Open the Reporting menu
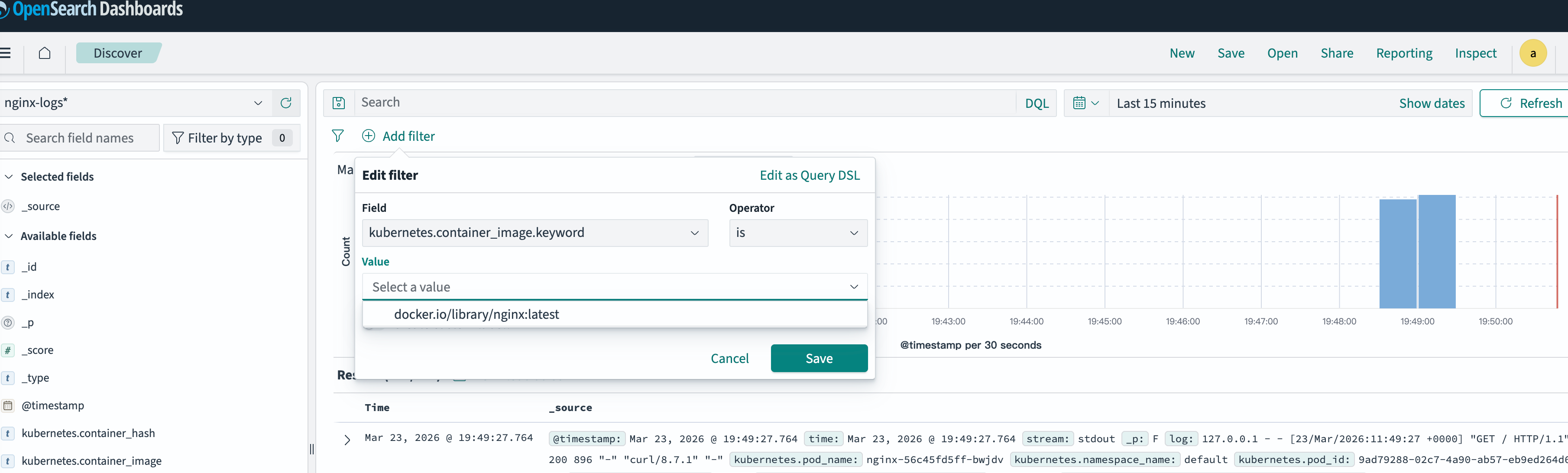The height and width of the screenshot is (473, 1568). (1404, 53)
